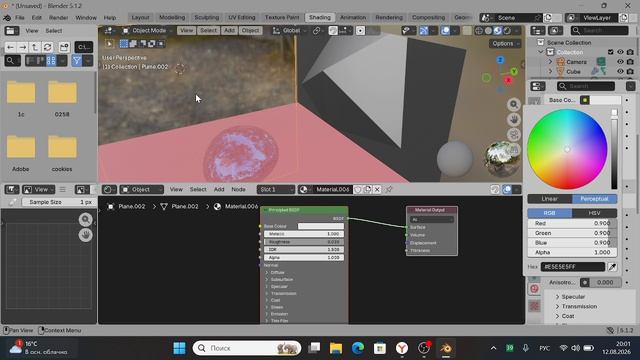Click the file browser back arrow
Screen dimensions: 640x360
pos(11,47)
